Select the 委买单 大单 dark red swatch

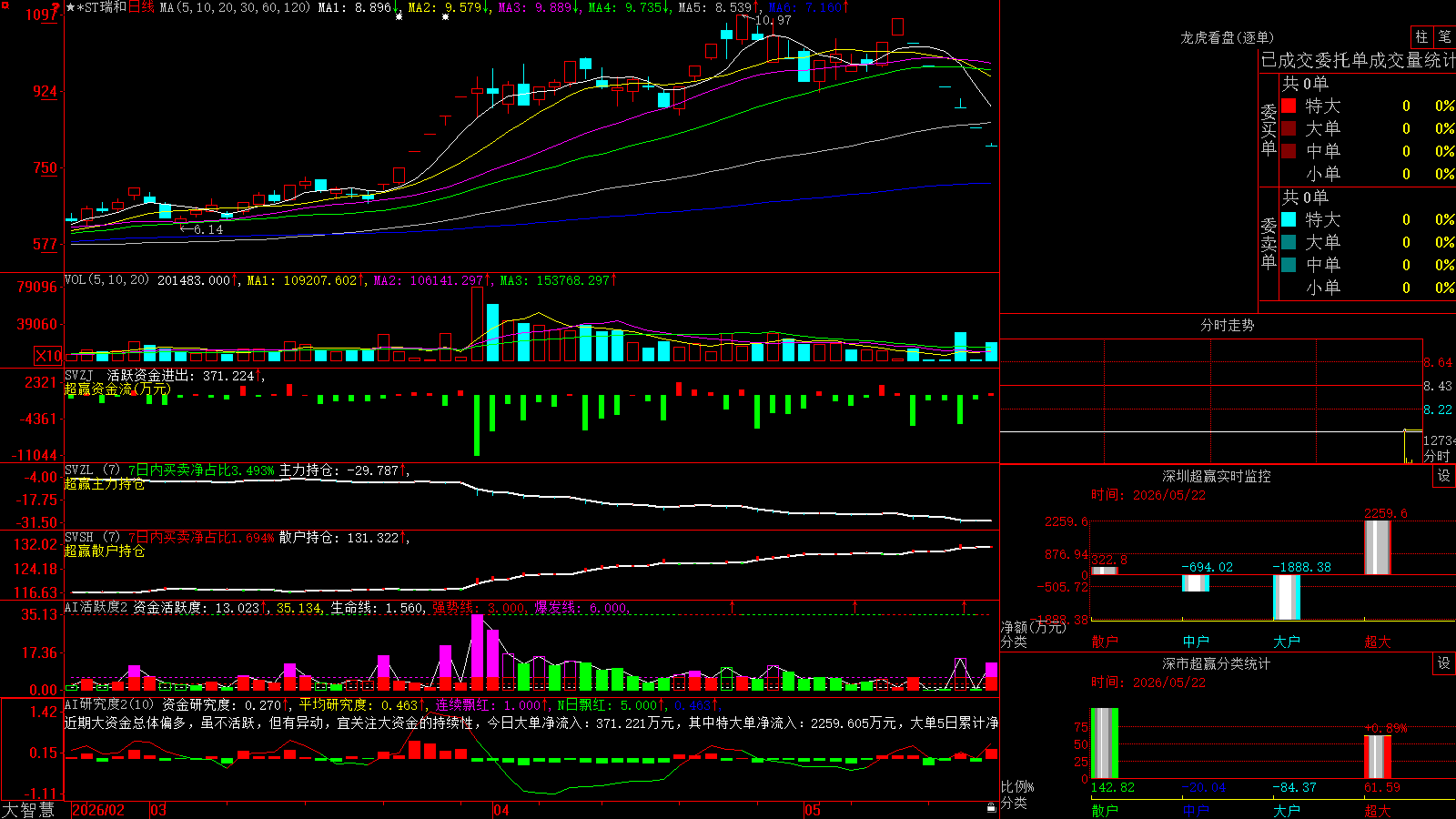1289,128
